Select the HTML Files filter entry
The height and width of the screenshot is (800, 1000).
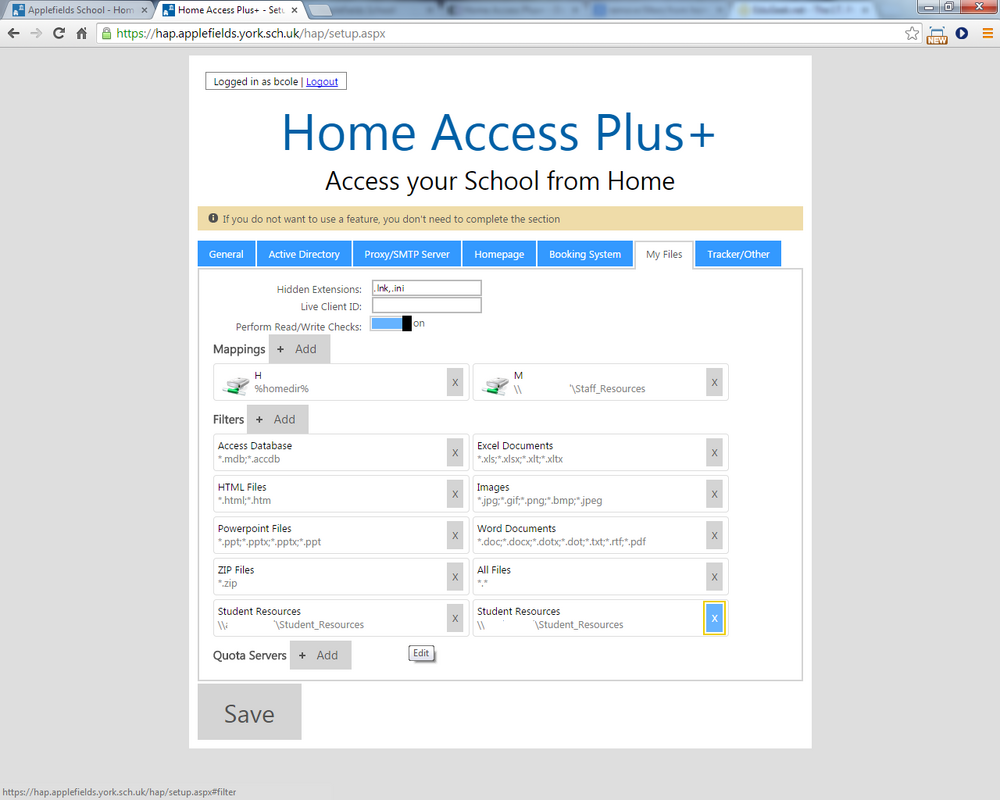pos(341,494)
